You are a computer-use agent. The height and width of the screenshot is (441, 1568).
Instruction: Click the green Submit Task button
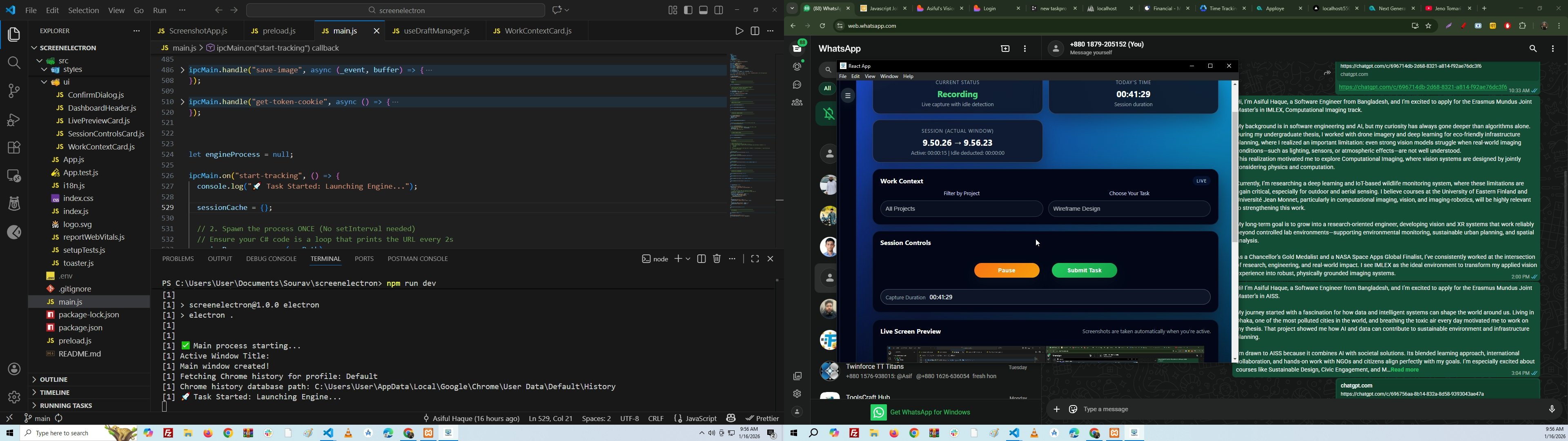[1084, 270]
